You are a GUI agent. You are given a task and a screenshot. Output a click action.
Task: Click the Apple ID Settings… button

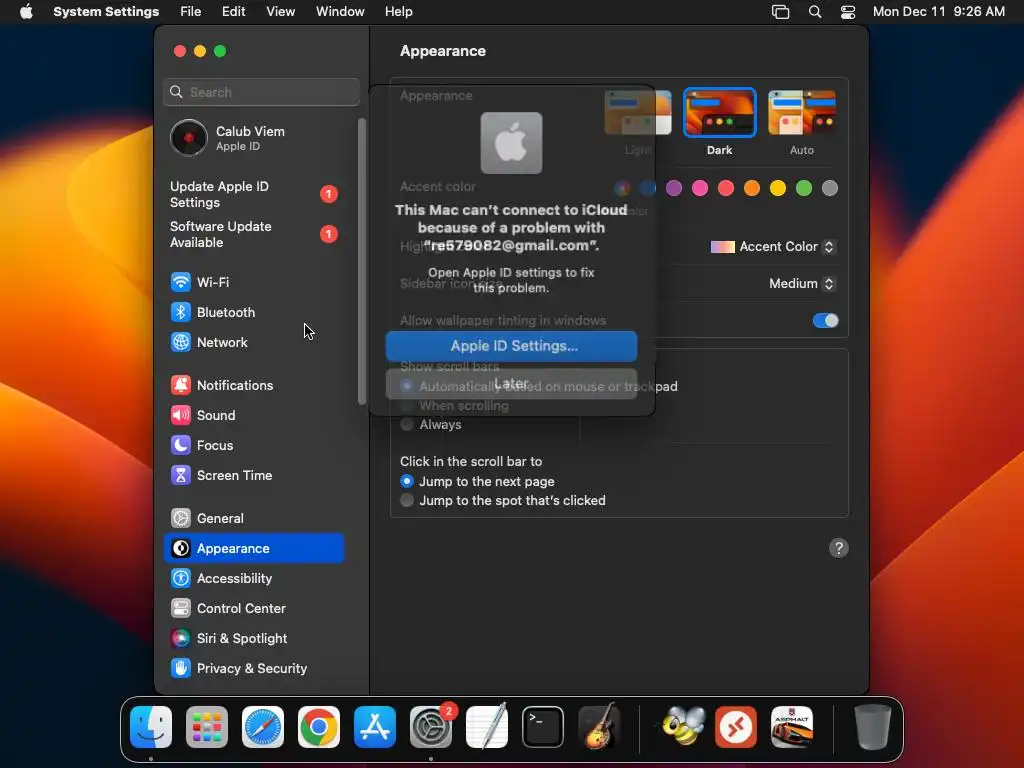511,346
